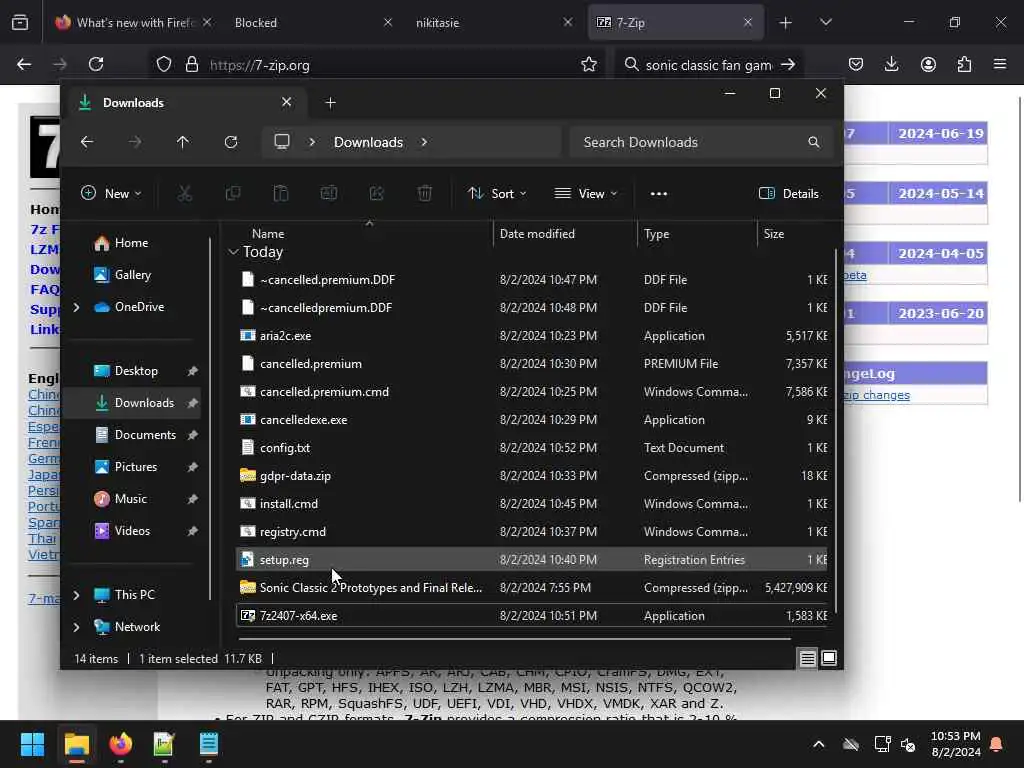Reload the 7-zip.org page in Firefox

click(x=96, y=64)
